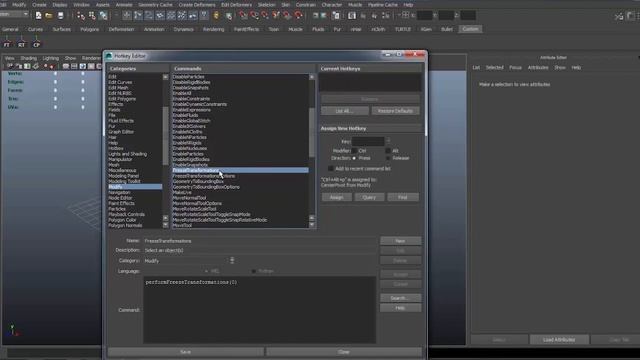Click the Help button in Hotkey Editor
Screen dimensions: 640x360
pos(400,308)
